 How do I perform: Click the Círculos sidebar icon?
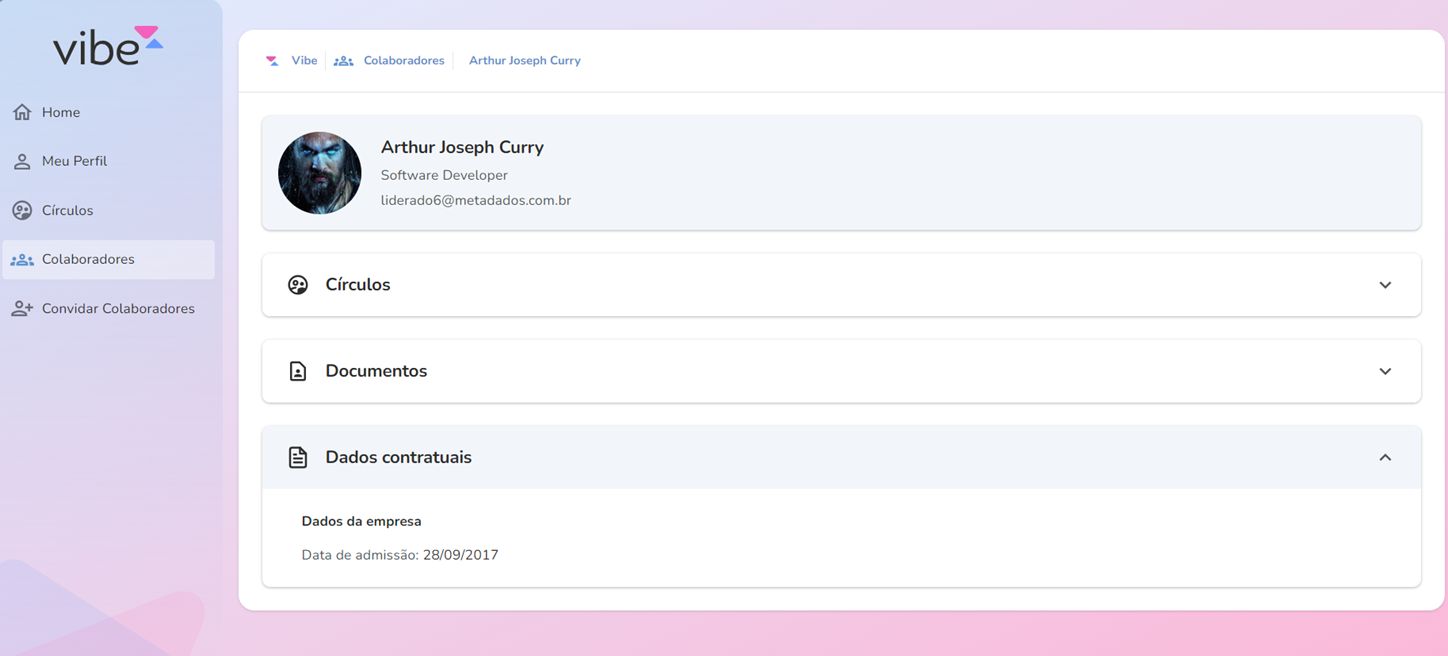[22, 210]
